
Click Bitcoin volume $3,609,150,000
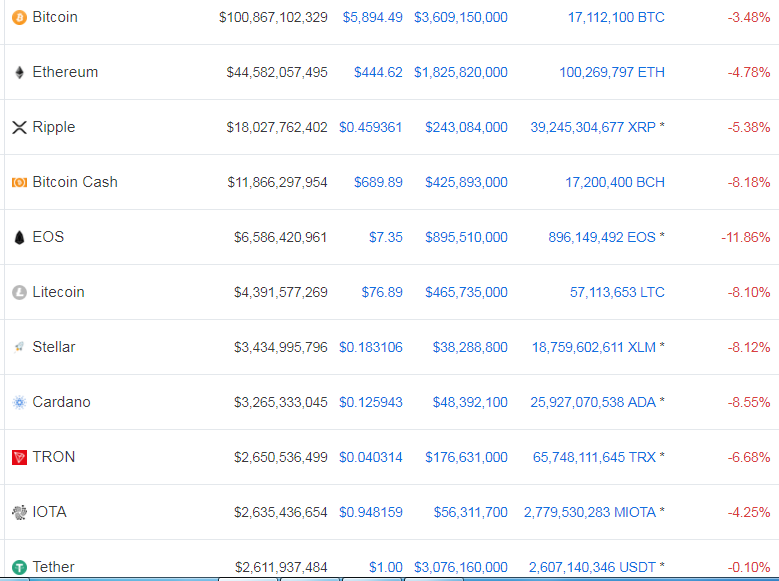(461, 17)
